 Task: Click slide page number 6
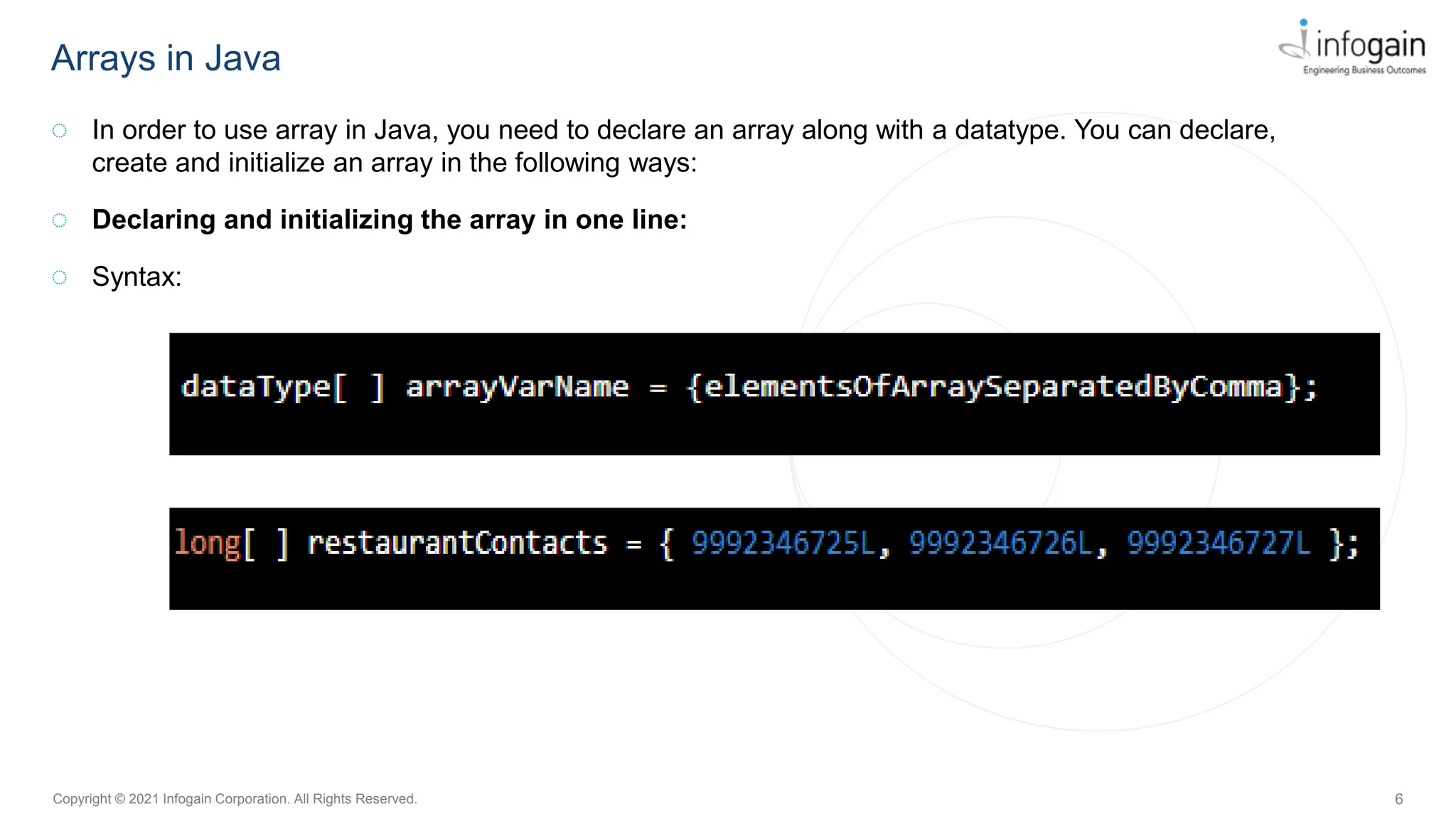[x=1398, y=799]
